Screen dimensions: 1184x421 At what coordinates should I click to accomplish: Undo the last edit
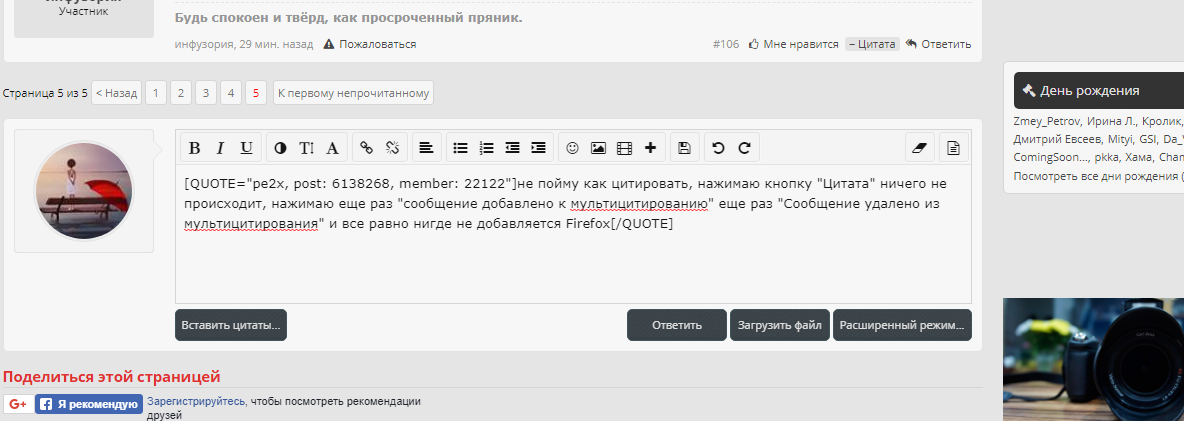tap(718, 148)
